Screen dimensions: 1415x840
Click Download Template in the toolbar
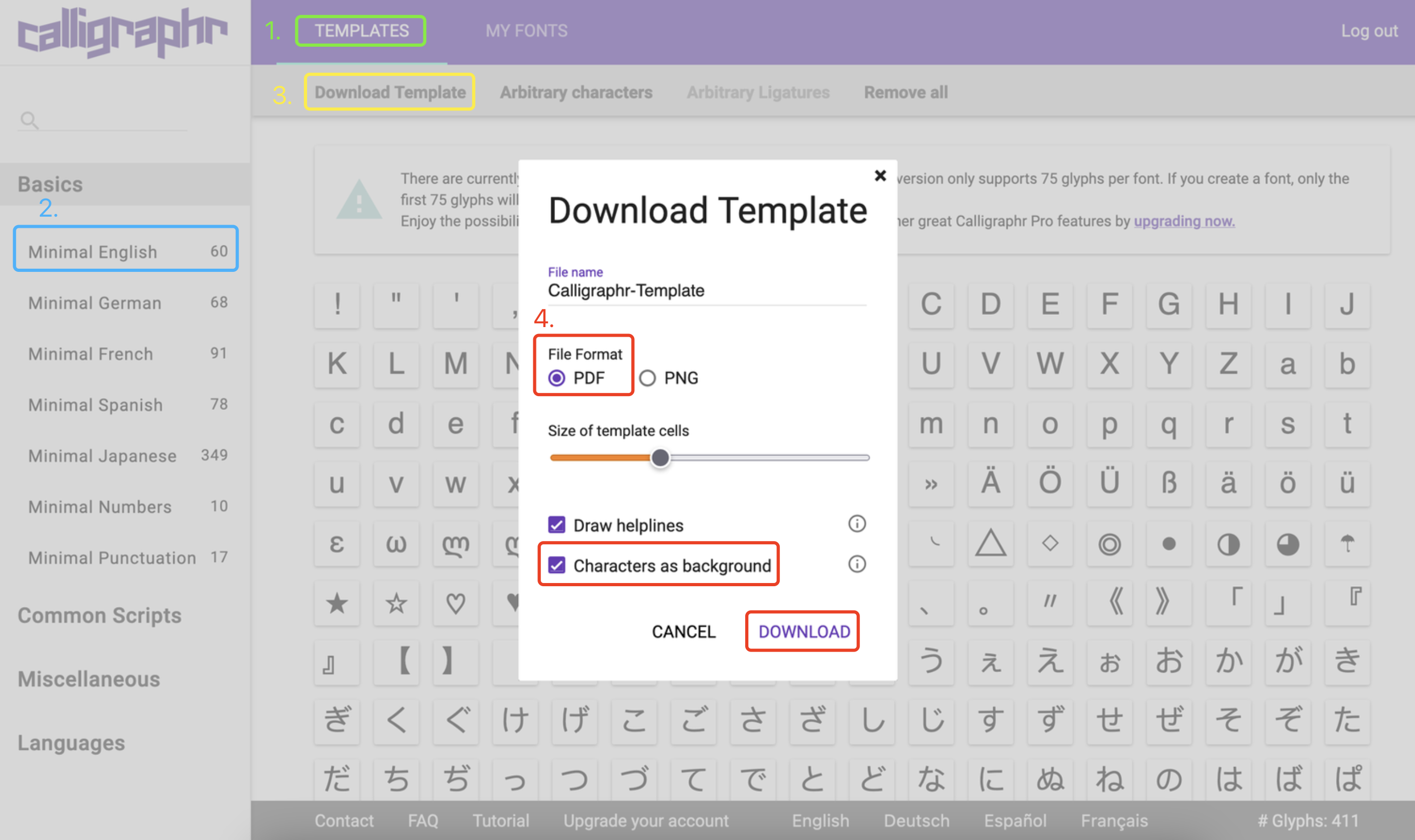pos(389,92)
